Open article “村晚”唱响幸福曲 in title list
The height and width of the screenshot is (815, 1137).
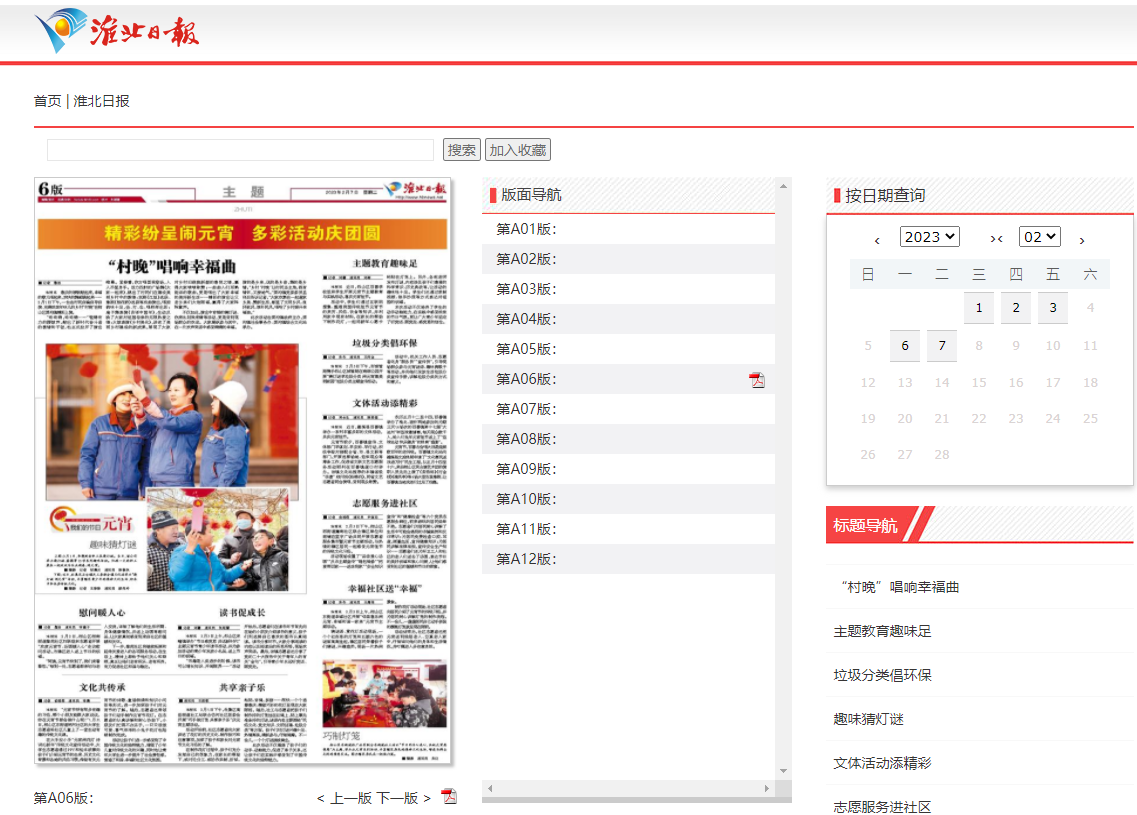(896, 587)
